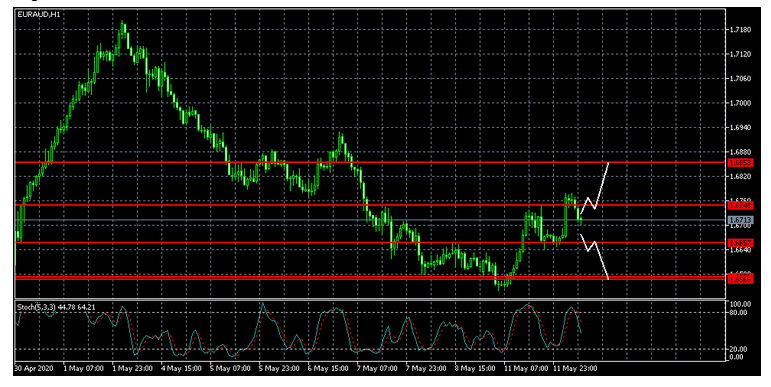Click the 1.6880 price axis label

tap(740, 152)
